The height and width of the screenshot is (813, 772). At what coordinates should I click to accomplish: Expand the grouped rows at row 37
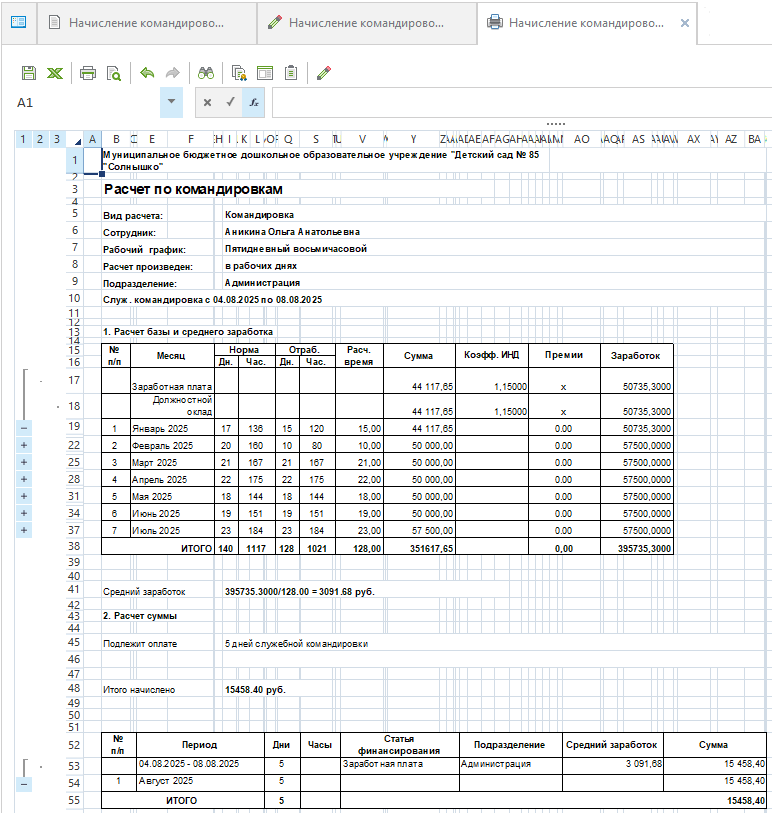click(x=23, y=530)
